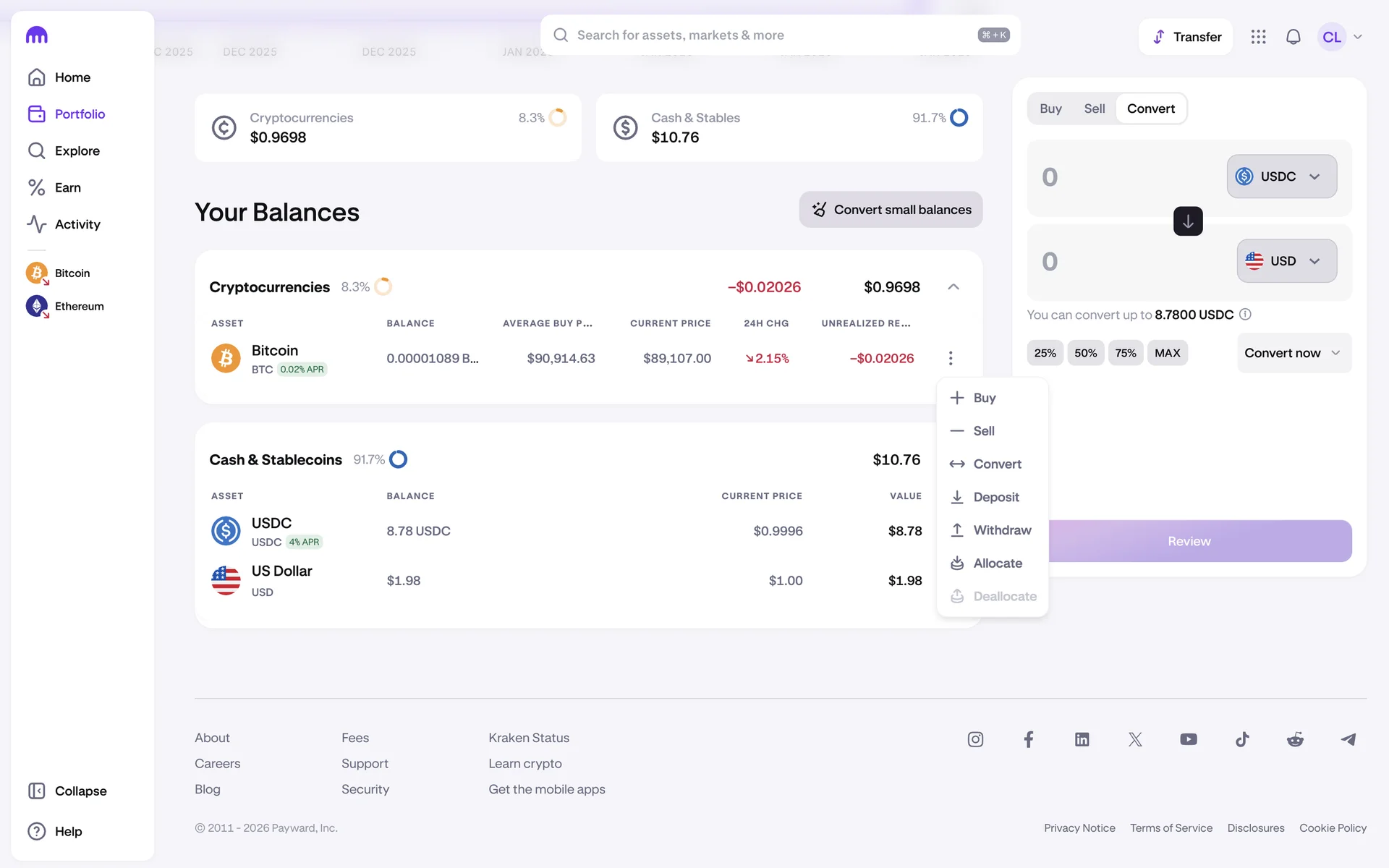Click the swap direction arrow button
Image resolution: width=1389 pixels, height=868 pixels.
coord(1187,221)
